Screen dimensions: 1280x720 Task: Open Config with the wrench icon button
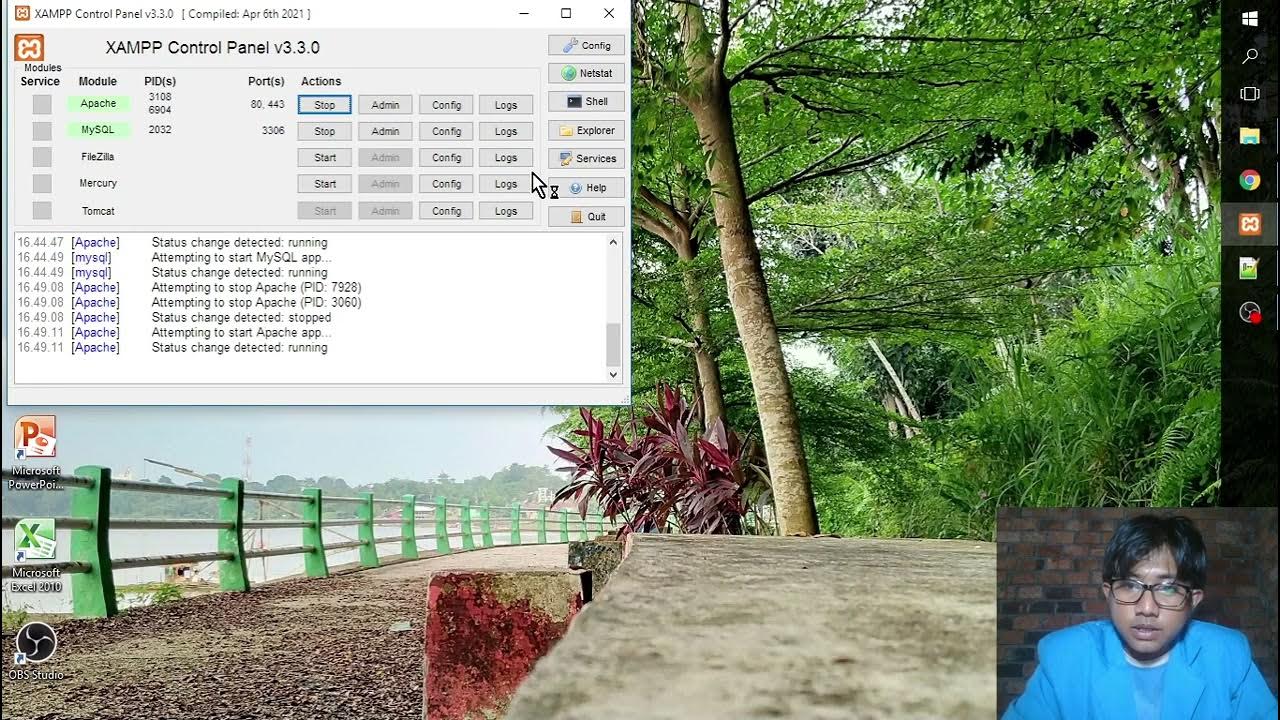(x=586, y=45)
